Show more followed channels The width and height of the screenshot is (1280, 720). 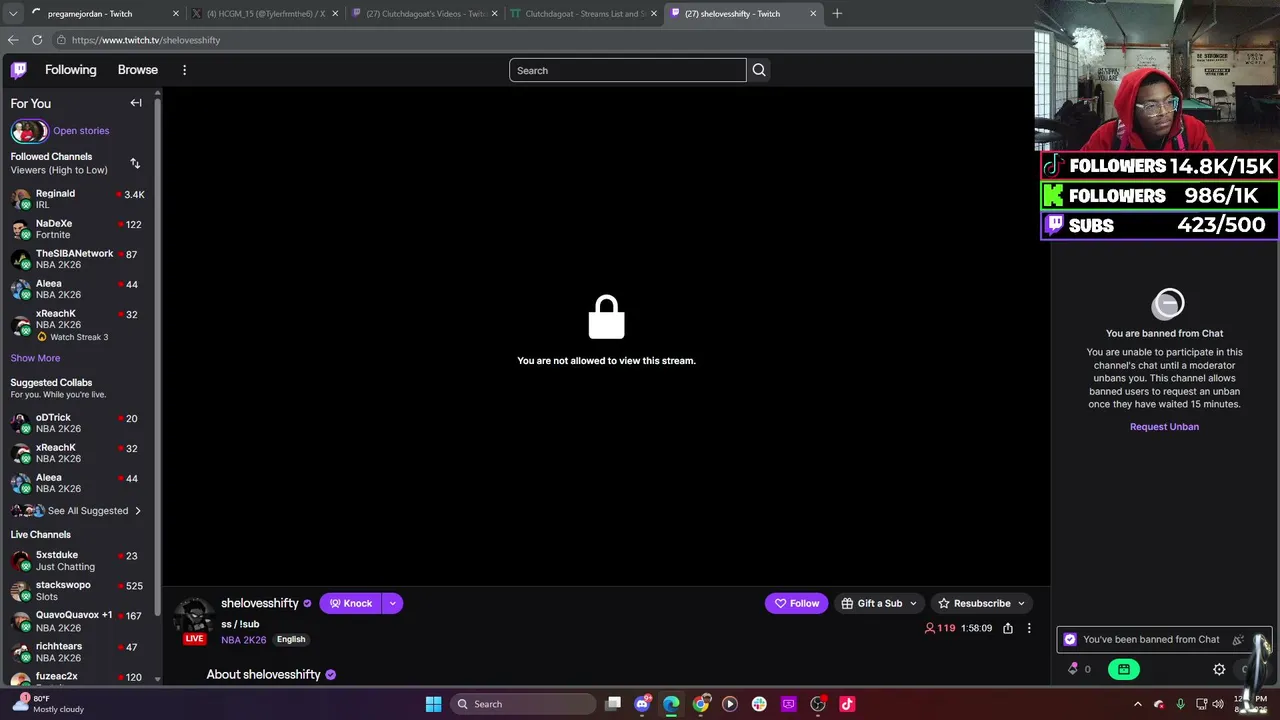pos(35,358)
